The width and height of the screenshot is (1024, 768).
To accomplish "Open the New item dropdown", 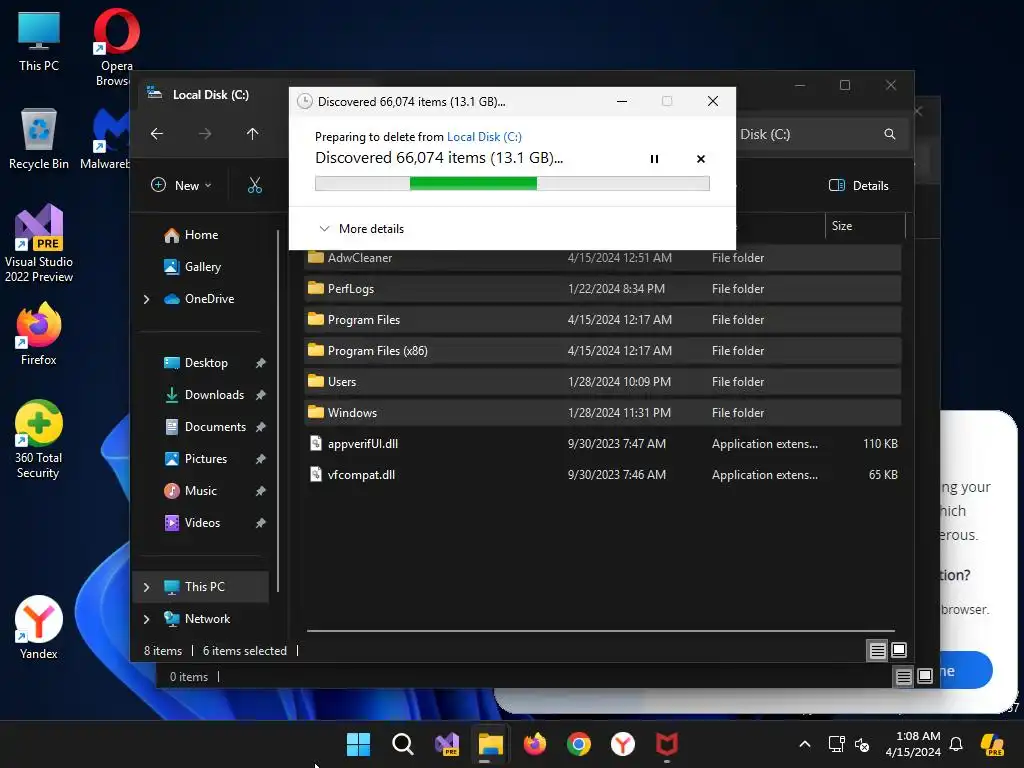I will 181,185.
